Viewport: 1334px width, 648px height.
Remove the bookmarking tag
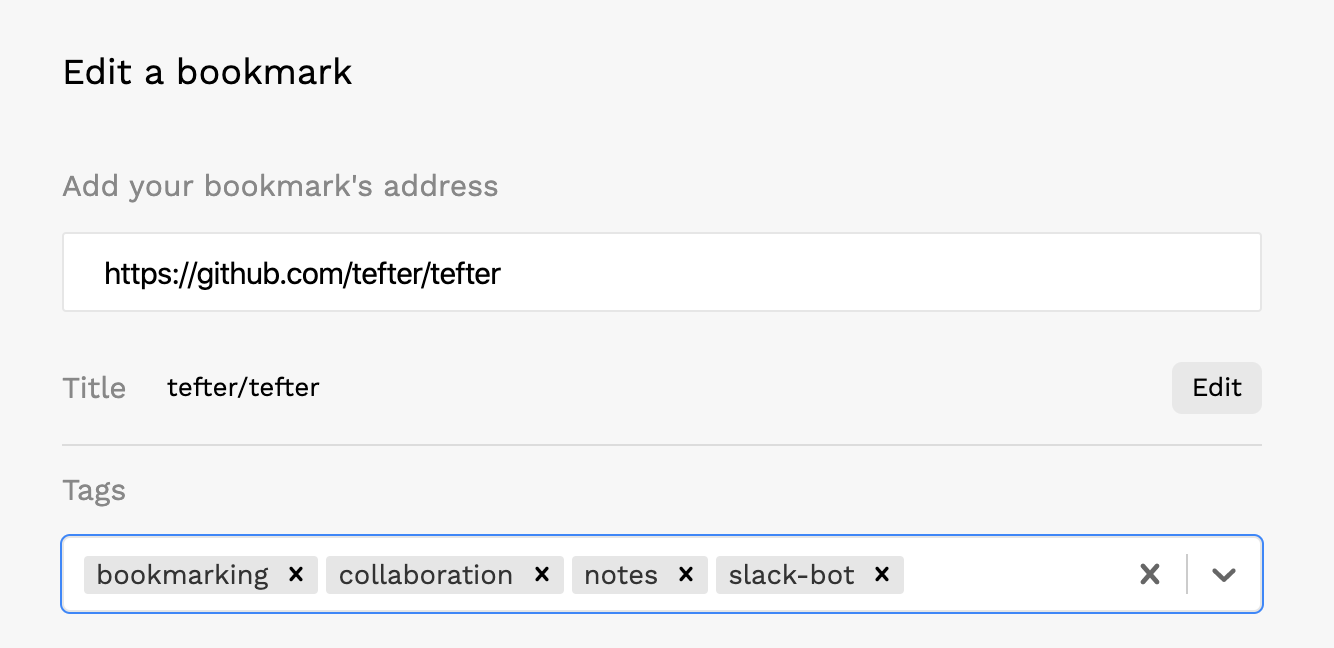point(296,575)
